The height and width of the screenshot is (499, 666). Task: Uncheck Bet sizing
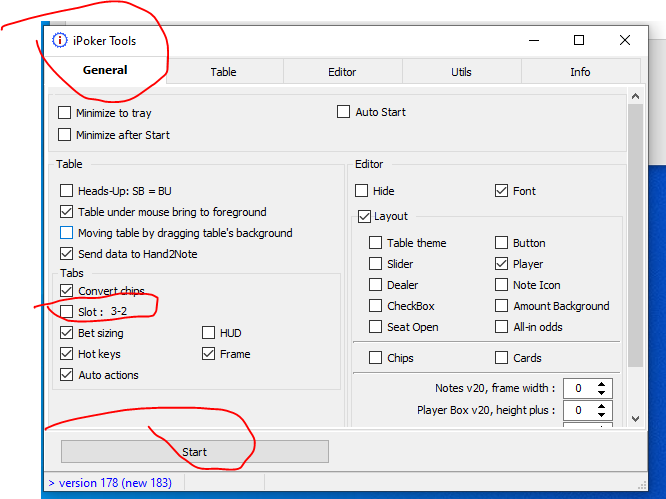point(66,333)
